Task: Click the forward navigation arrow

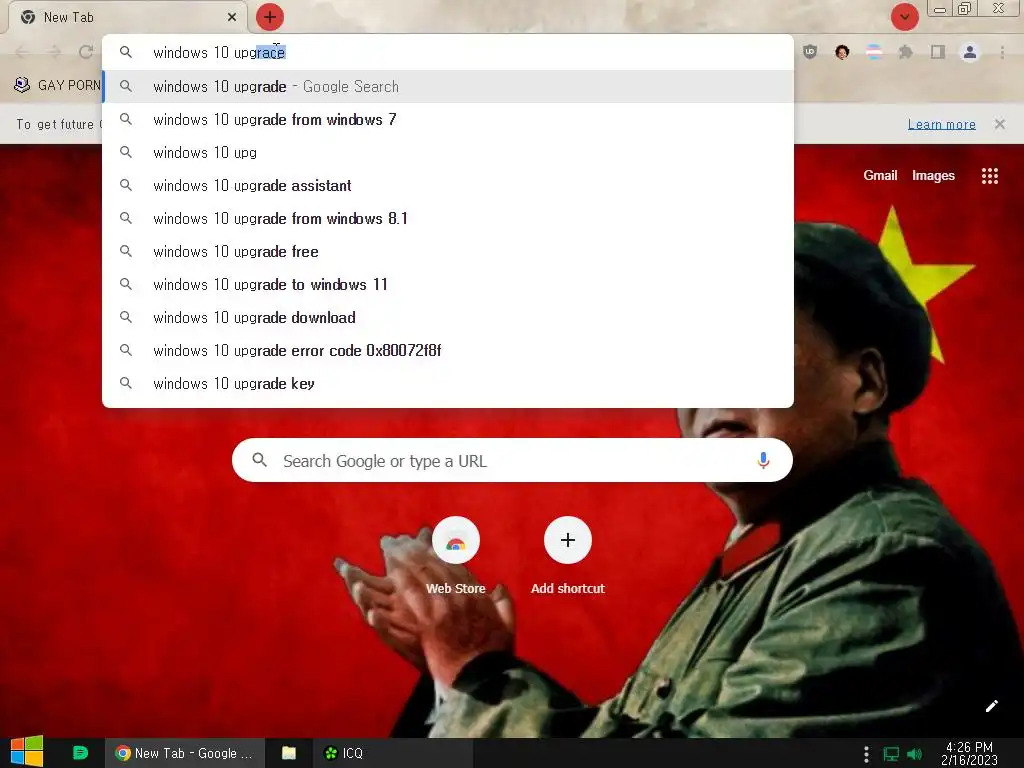Action: 54,52
